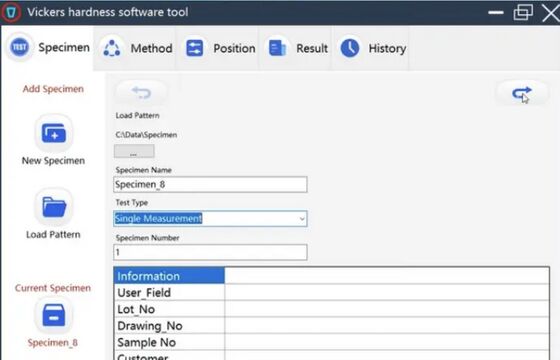Minimize the Vickers hardness window
Viewport: 560px width, 360px height.
pos(496,12)
